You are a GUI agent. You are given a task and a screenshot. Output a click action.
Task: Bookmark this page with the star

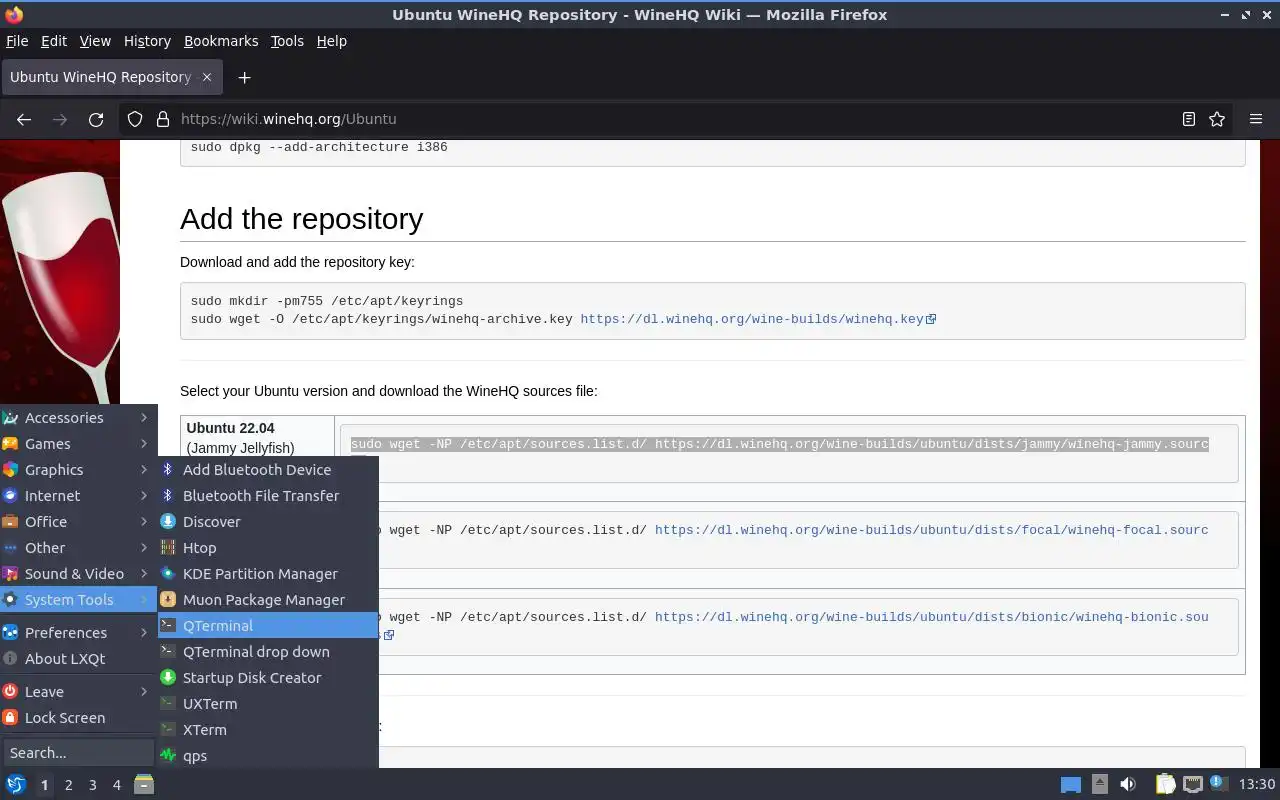point(1217,119)
